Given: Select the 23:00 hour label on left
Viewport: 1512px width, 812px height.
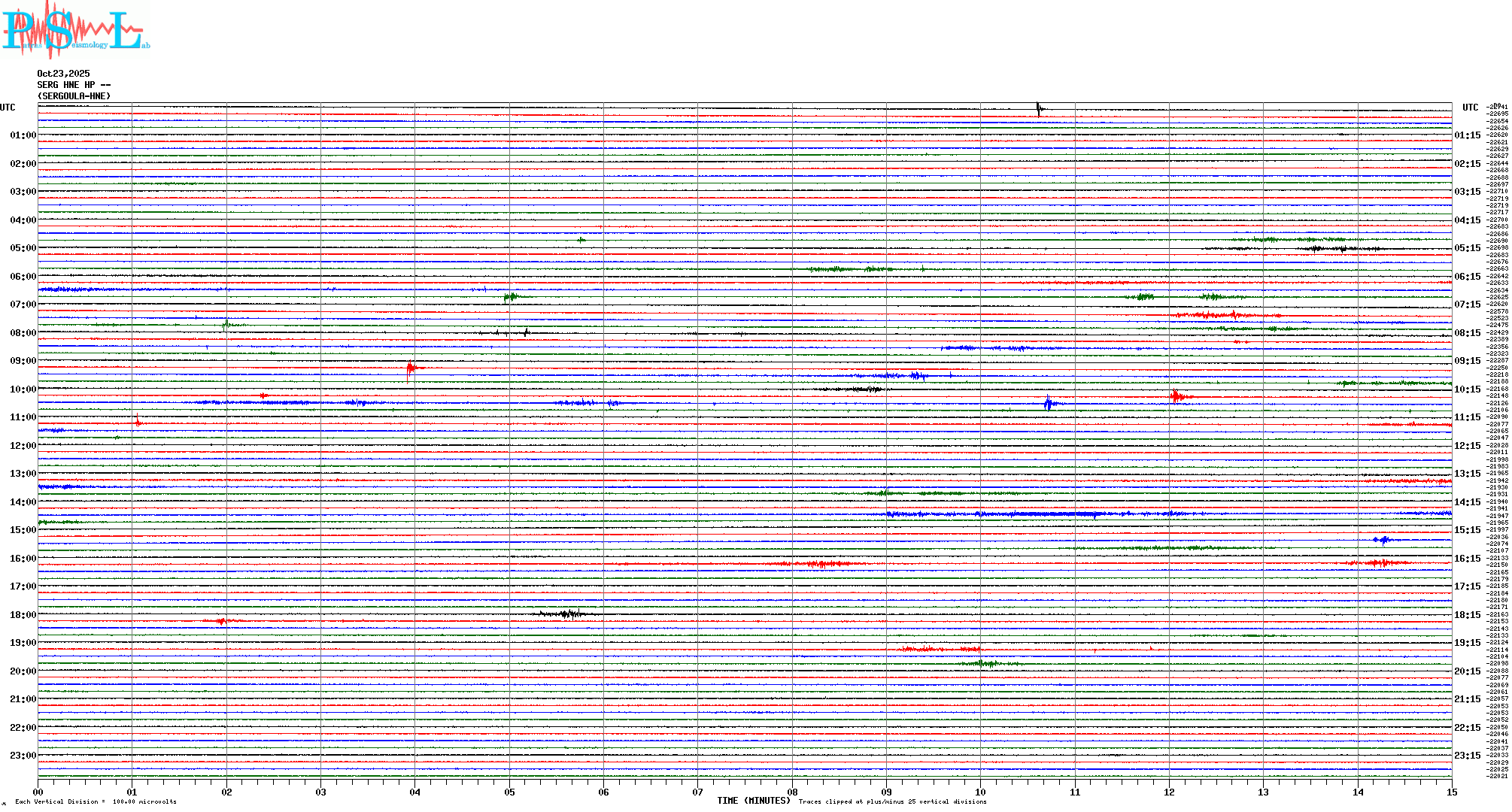Looking at the screenshot, I should coord(23,756).
